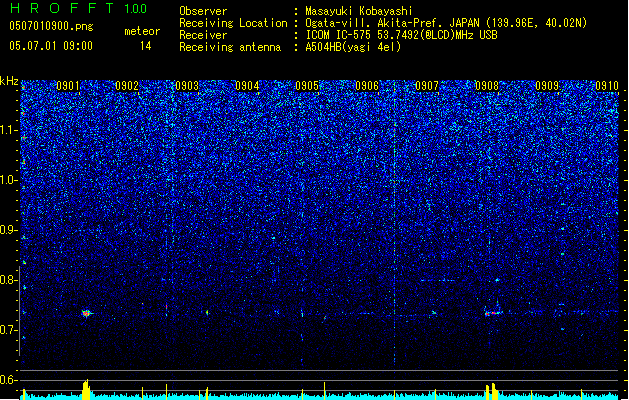
Task: Click the 0.8 kHz axis label
Action: tap(9, 280)
